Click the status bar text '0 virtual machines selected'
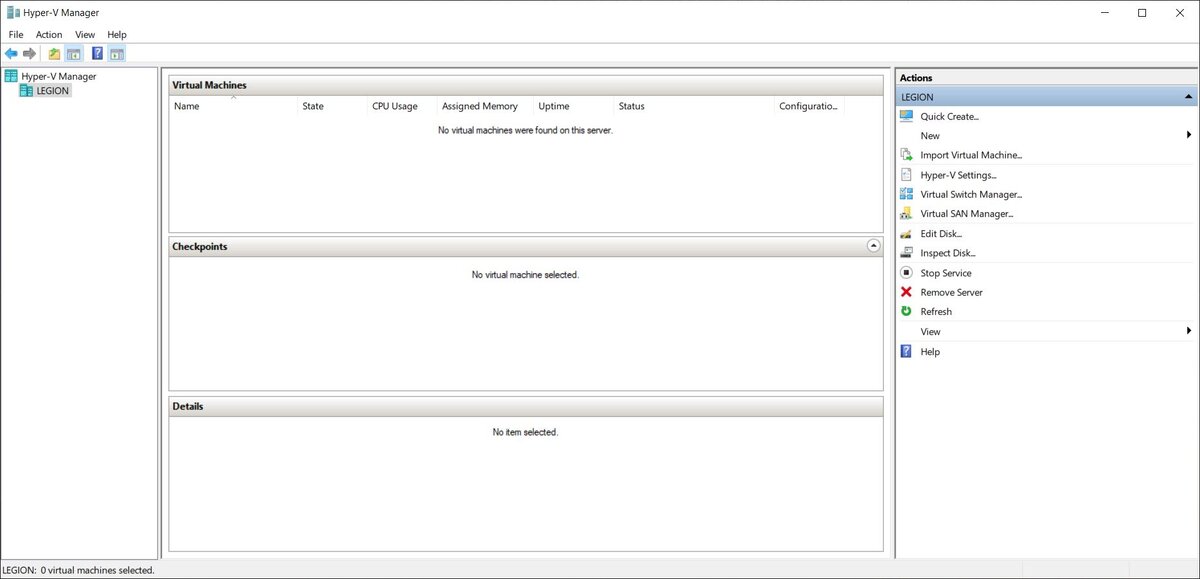Viewport: 1200px width, 579px height. (97, 570)
